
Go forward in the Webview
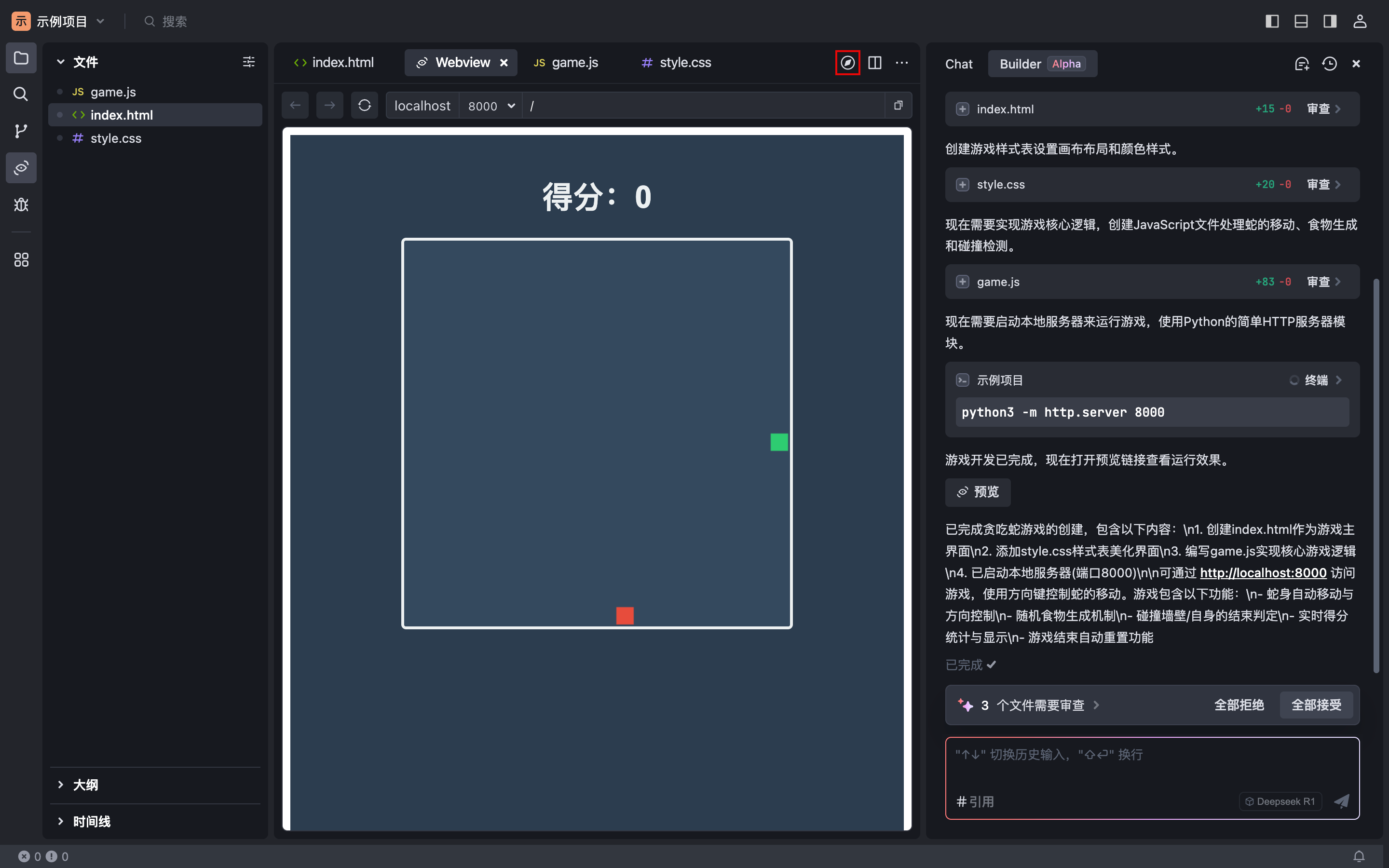(330, 106)
